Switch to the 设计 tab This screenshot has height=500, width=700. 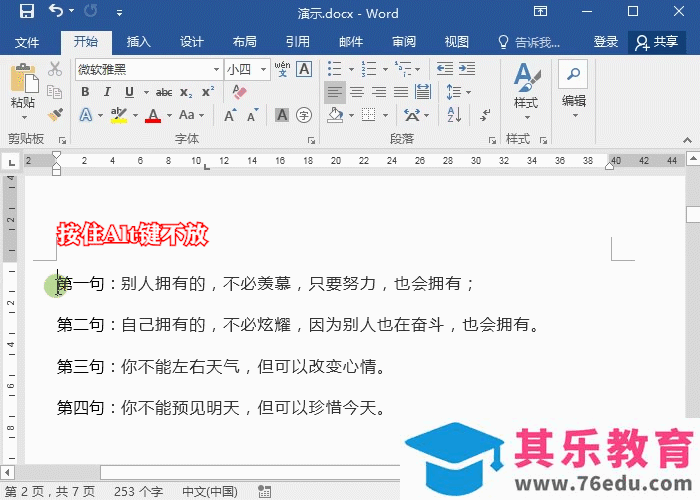click(x=192, y=42)
